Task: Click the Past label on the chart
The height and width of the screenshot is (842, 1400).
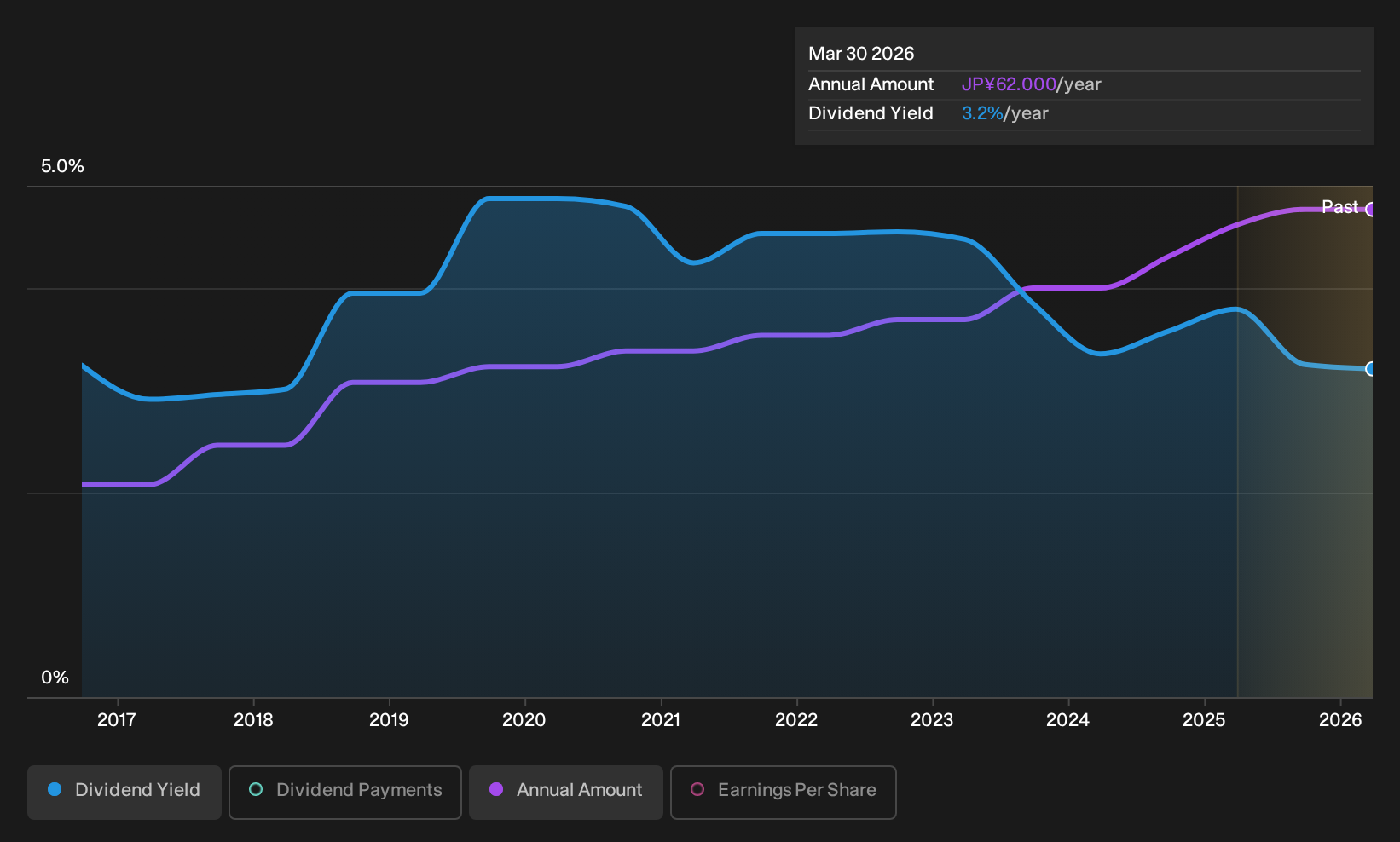Action: [1339, 207]
